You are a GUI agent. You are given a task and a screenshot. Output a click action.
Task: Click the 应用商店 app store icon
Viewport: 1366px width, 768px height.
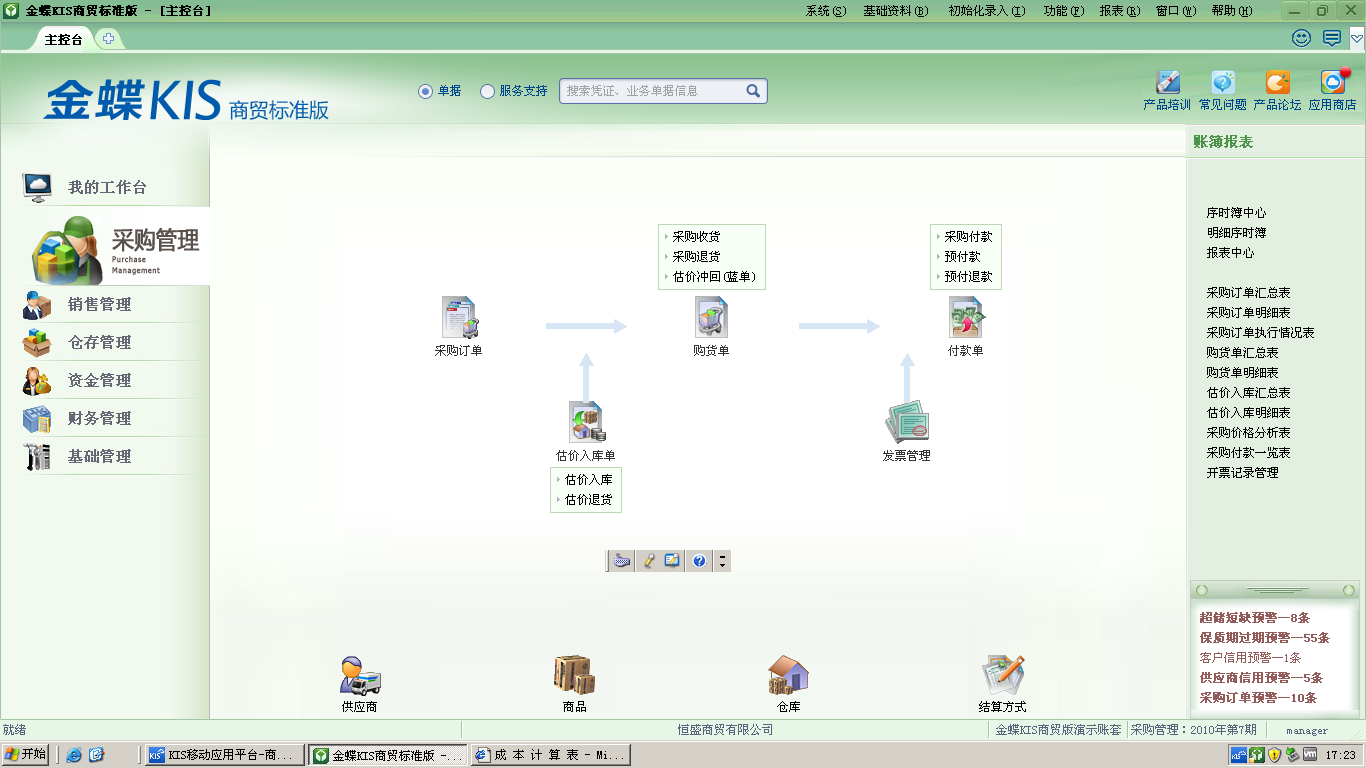coord(1332,83)
